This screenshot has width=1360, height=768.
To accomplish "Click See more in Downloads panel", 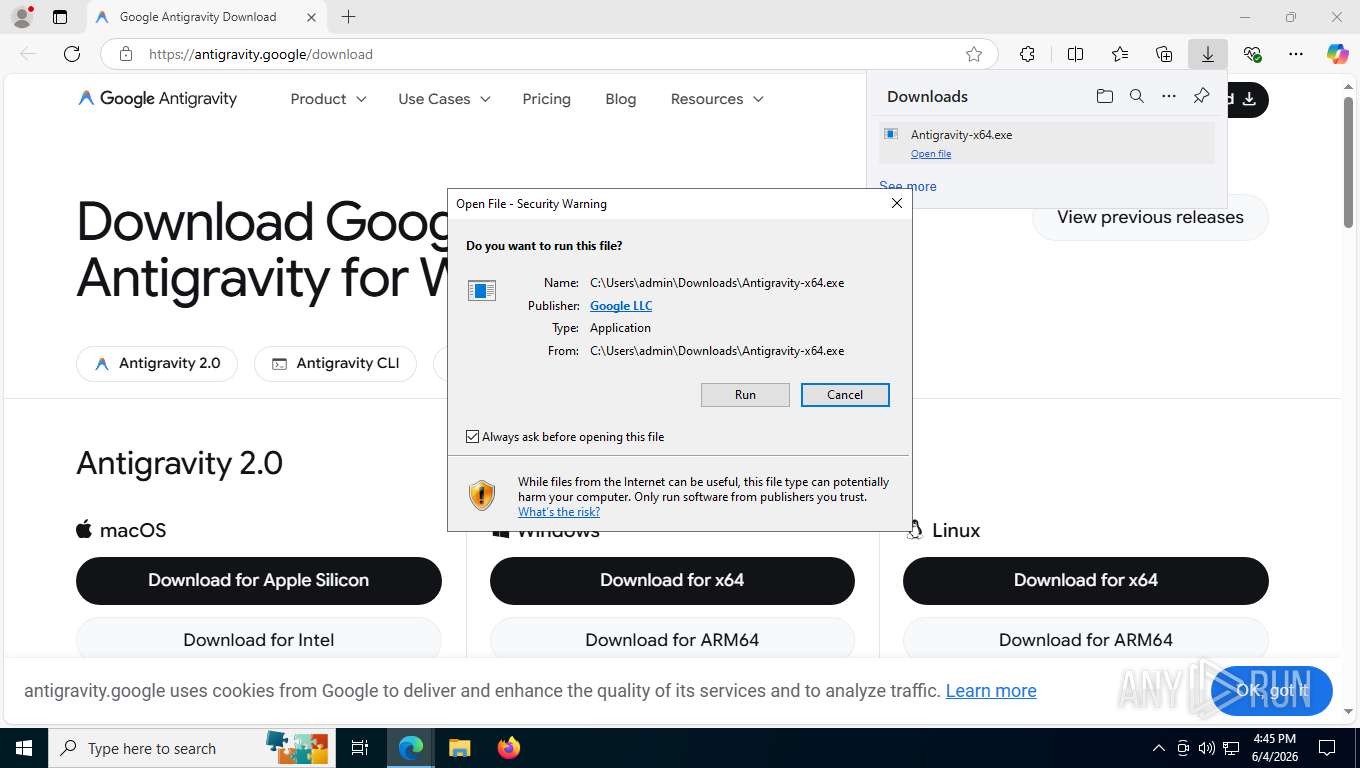I will coord(908,186).
